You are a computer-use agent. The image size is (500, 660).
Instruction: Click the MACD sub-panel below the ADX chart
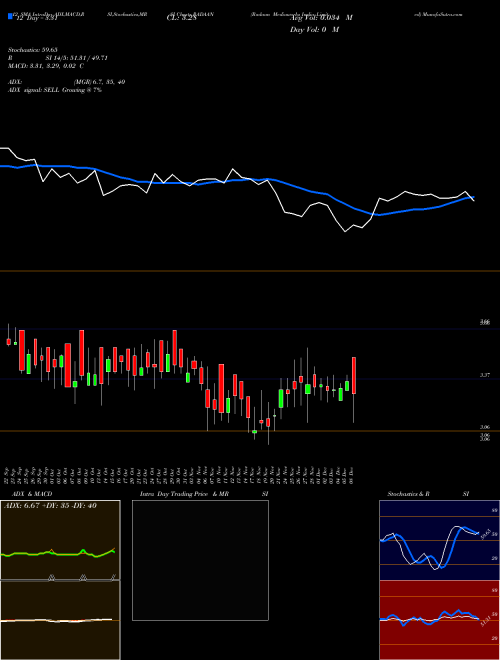pyautogui.click(x=60, y=620)
